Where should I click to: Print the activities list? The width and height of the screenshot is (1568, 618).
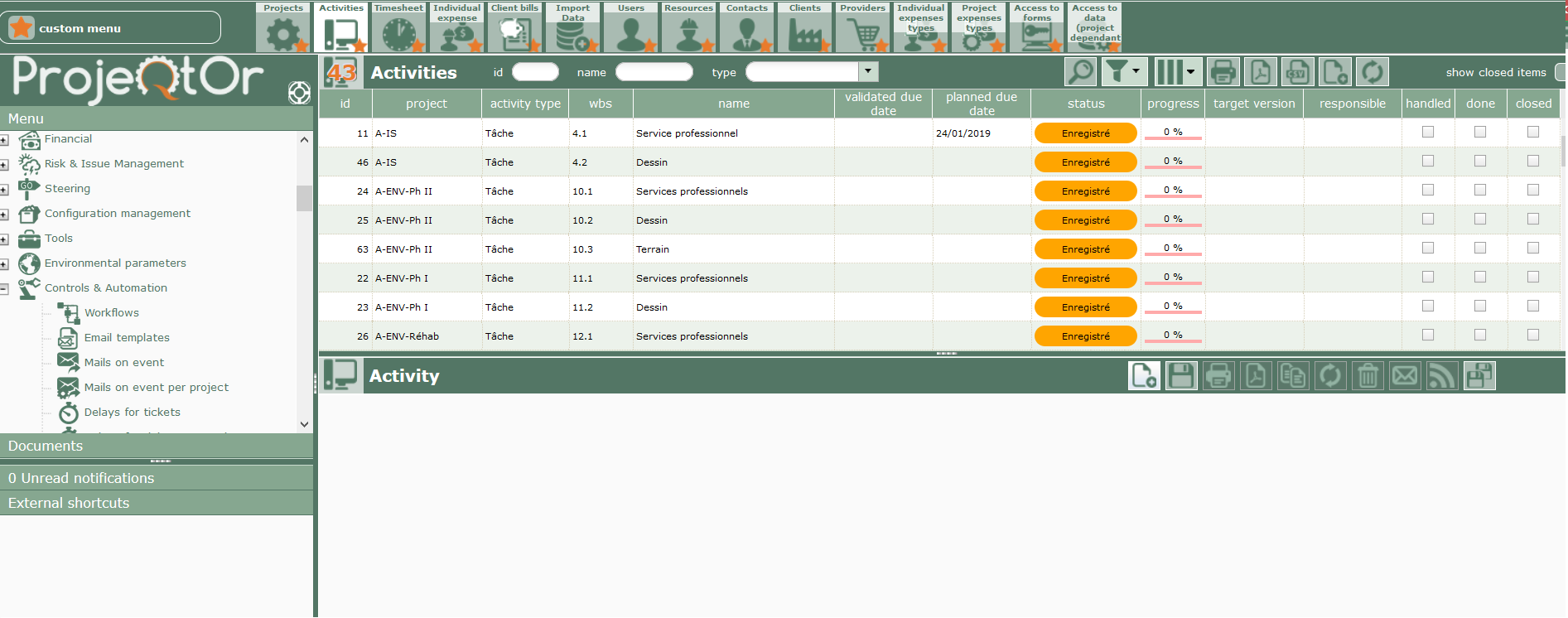coord(1223,72)
